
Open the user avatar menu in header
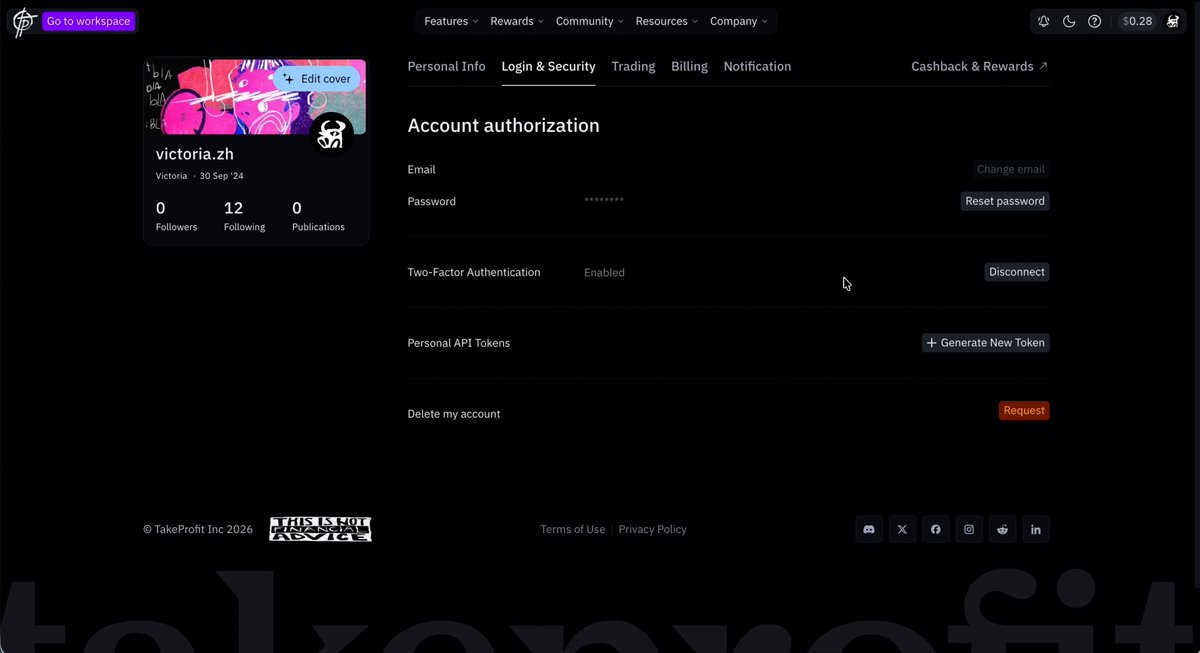(1172, 21)
